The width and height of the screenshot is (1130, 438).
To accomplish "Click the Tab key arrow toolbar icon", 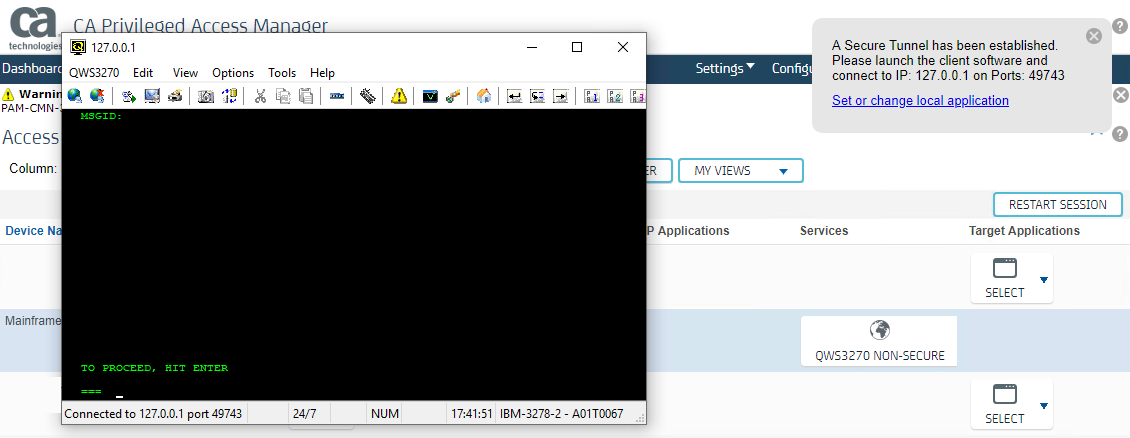I will [561, 96].
